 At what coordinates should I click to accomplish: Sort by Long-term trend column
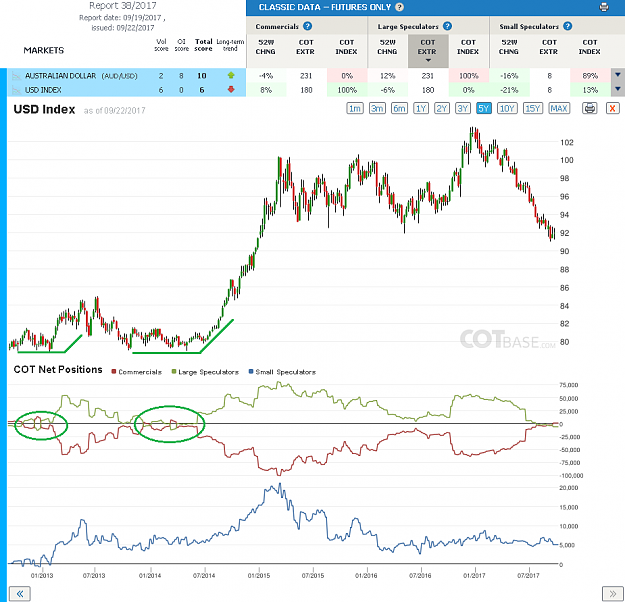click(230, 45)
